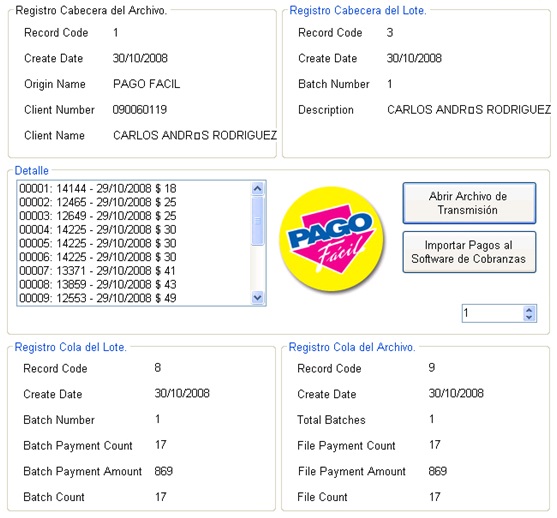Increase the numeric spinner value
Viewport: 557px width, 518px height.
point(529,310)
